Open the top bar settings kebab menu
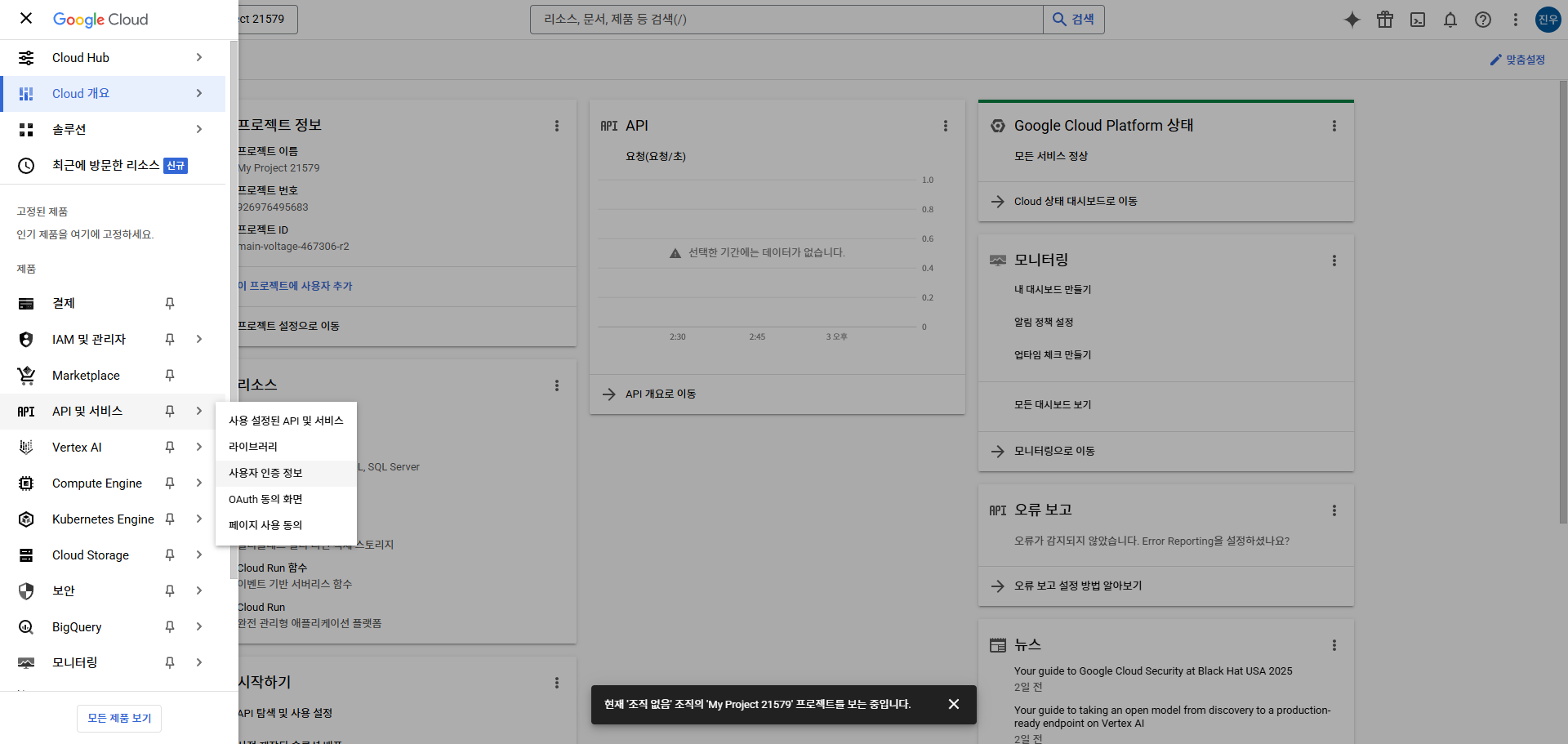This screenshot has height=744, width=1568. point(1516,20)
